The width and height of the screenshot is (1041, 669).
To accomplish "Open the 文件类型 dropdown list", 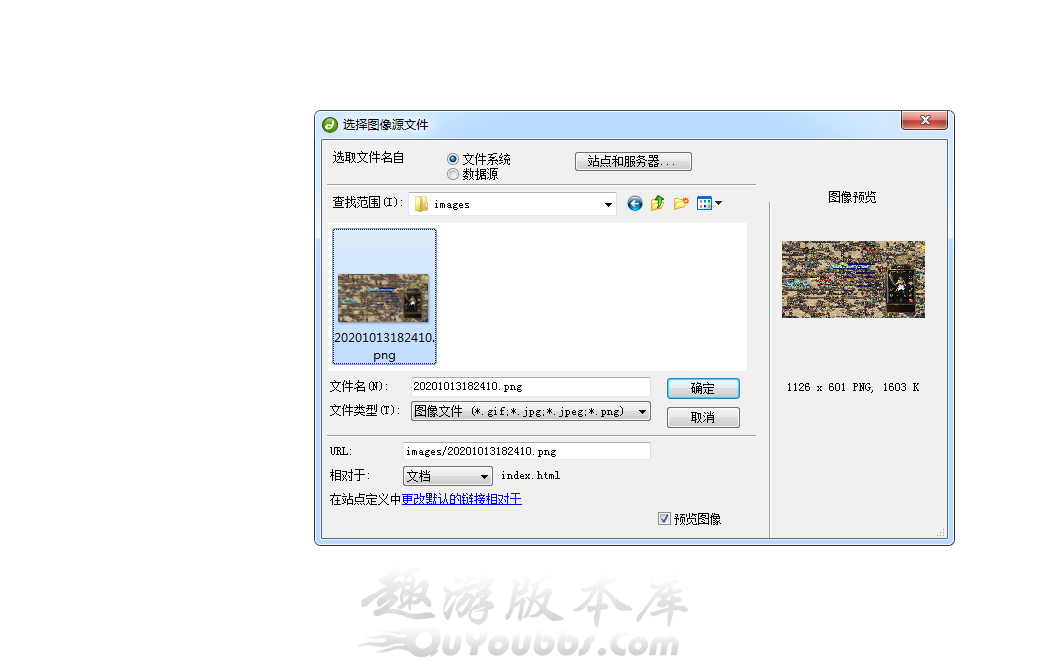I will 642,411.
